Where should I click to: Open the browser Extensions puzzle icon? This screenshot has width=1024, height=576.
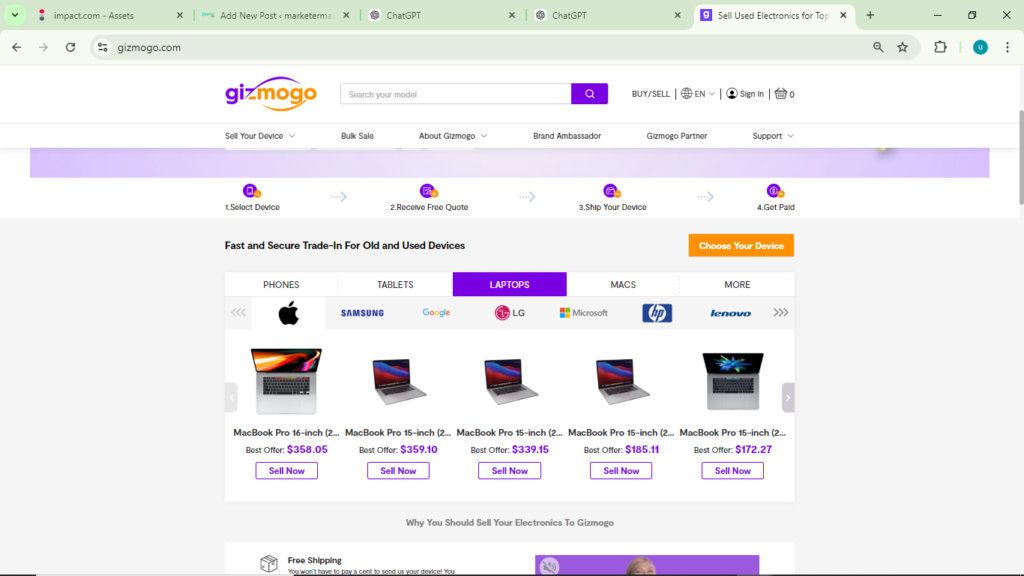[x=940, y=47]
